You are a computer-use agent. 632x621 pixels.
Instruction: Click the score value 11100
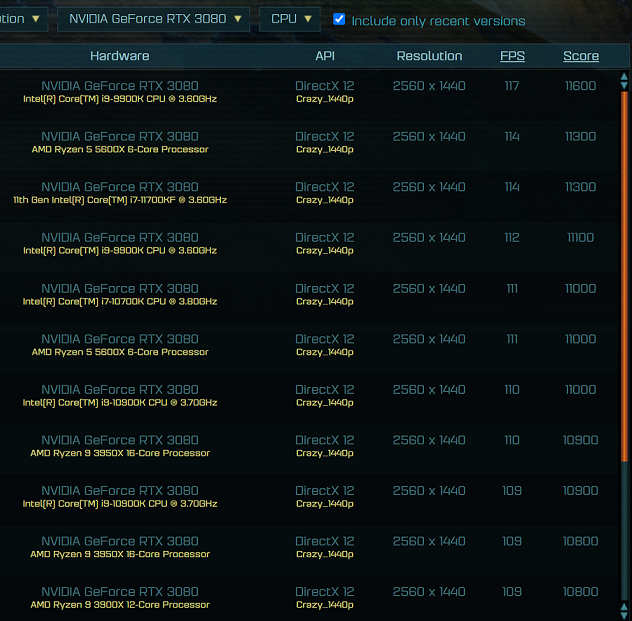click(x=580, y=238)
